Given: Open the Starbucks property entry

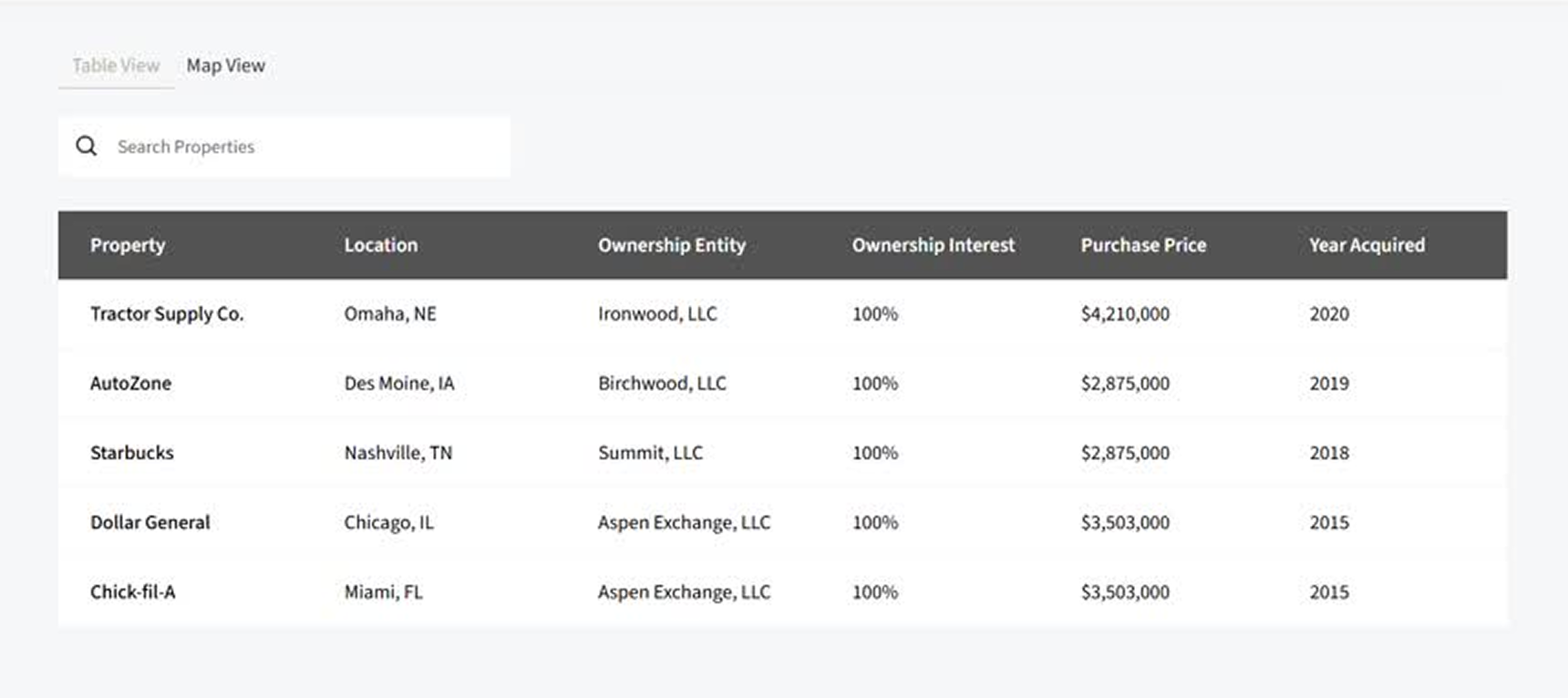Looking at the screenshot, I should coord(132,453).
